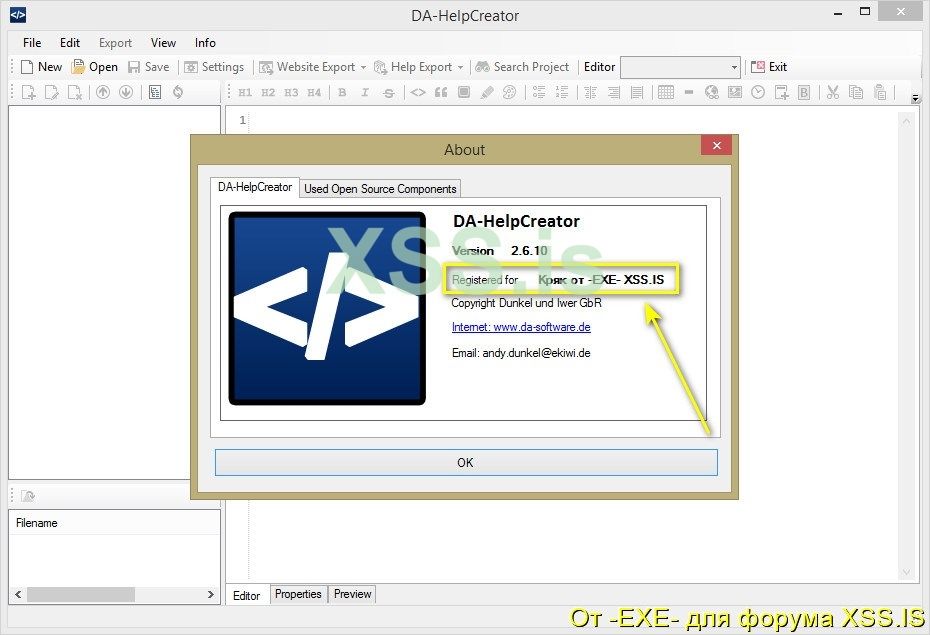
Task: Toggle bold formatting icon
Action: point(342,92)
